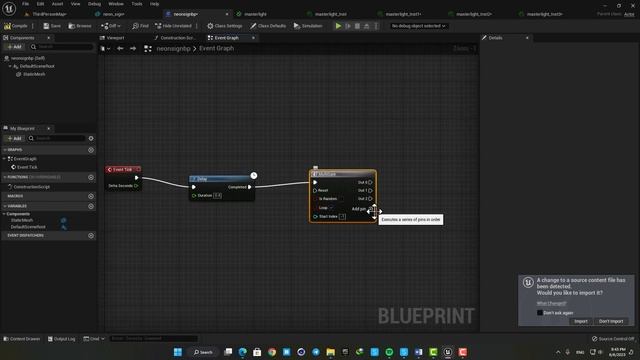The image size is (640, 360).
Task: Save the blueprint with the Save button
Action: 52,26
